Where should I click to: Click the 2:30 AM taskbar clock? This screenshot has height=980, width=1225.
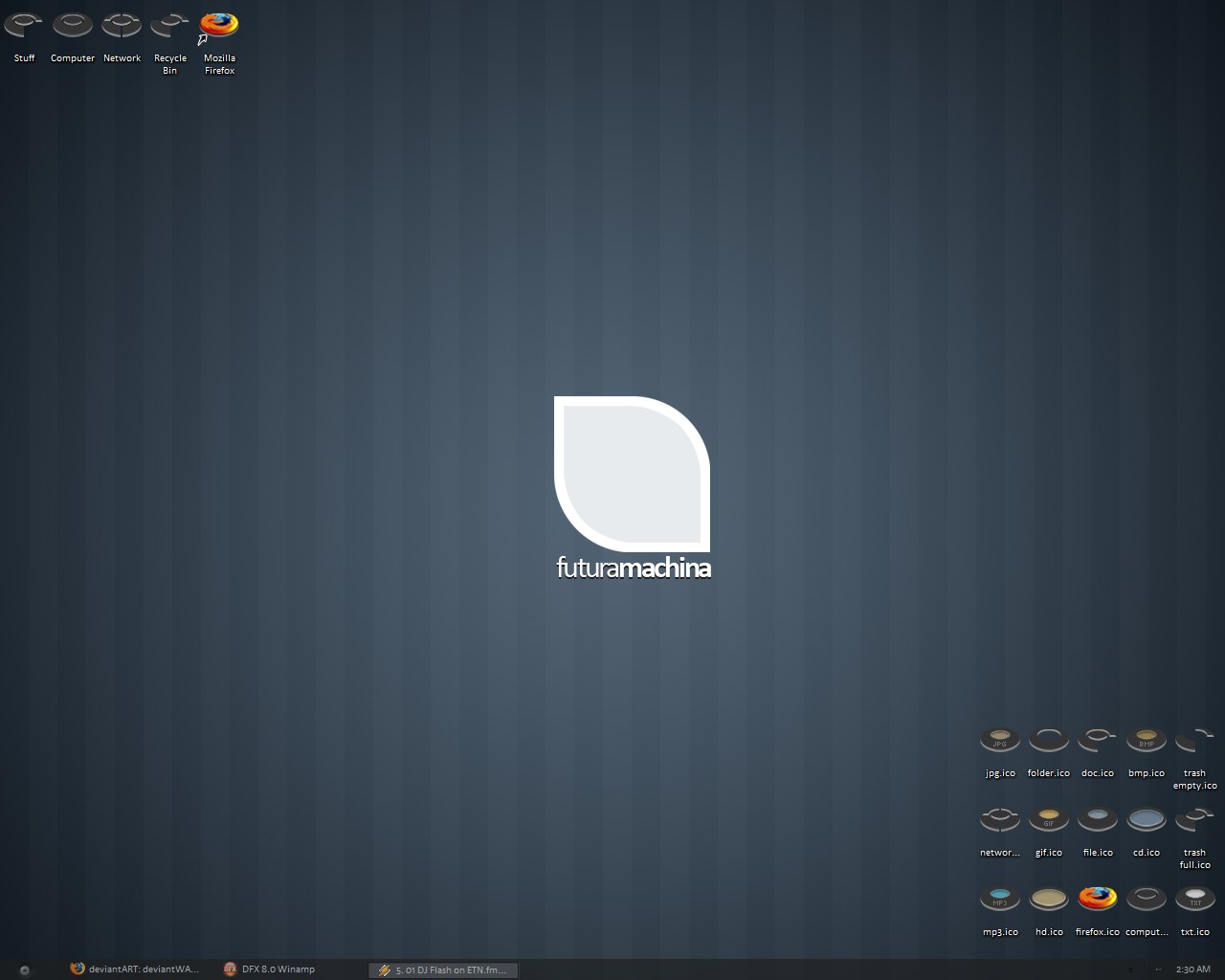click(x=1193, y=969)
